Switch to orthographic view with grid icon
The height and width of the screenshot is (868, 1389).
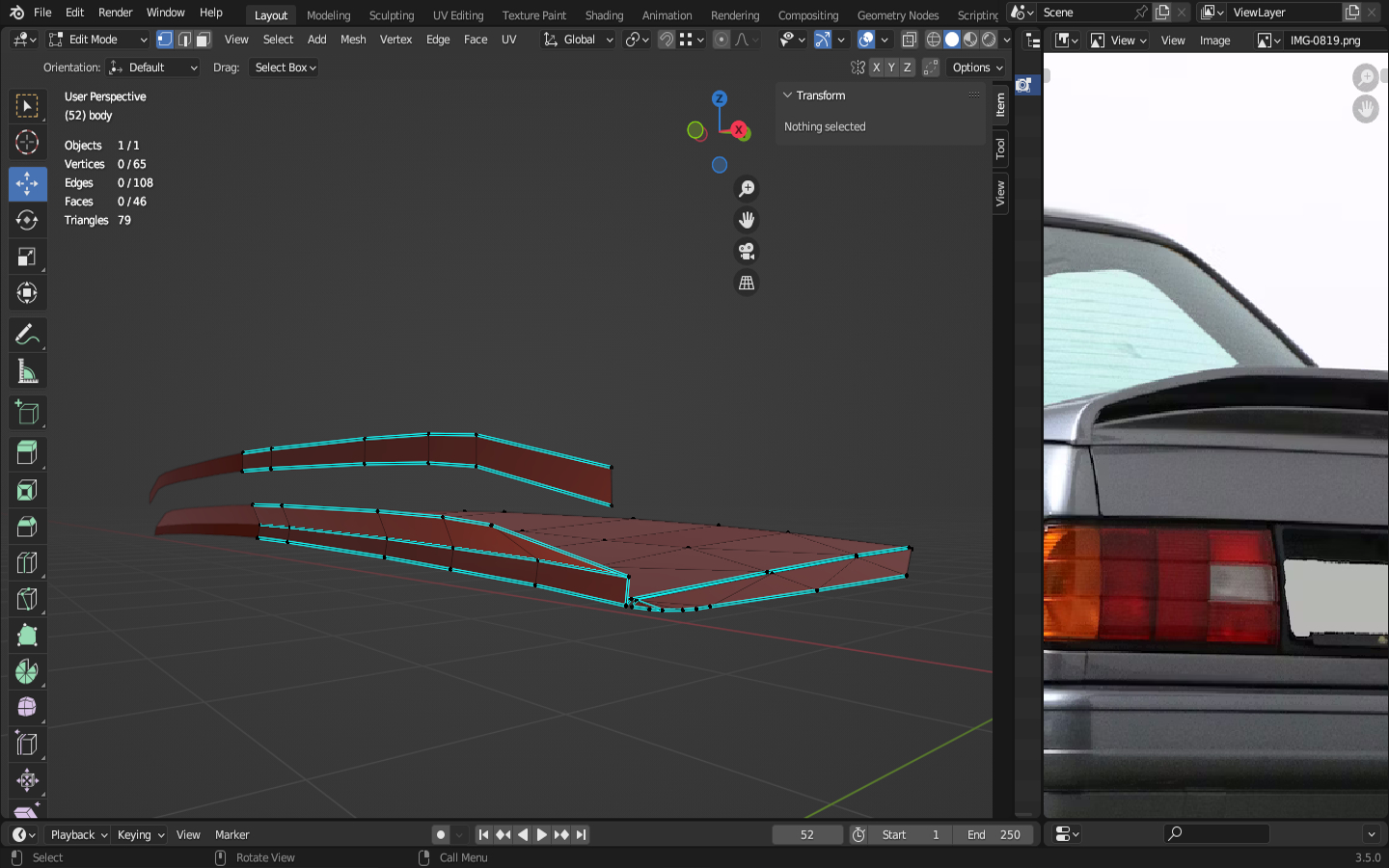pos(747,284)
